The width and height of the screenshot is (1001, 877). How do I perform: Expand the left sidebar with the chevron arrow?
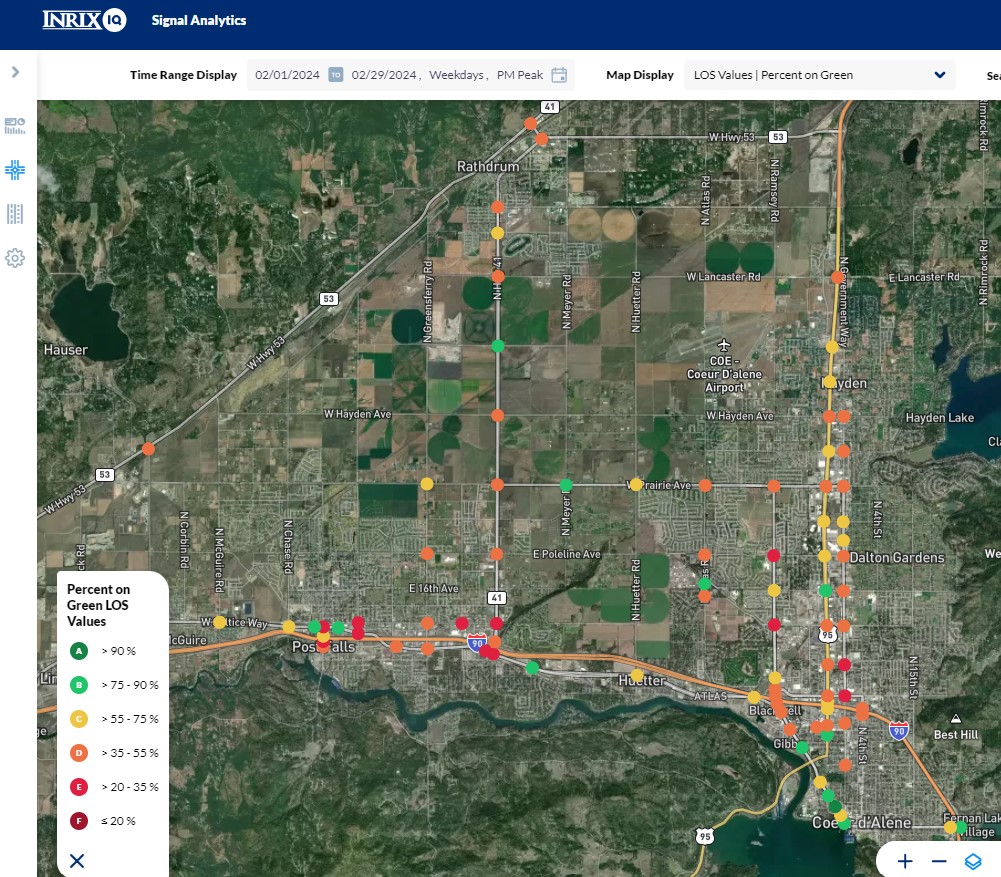pyautogui.click(x=15, y=72)
